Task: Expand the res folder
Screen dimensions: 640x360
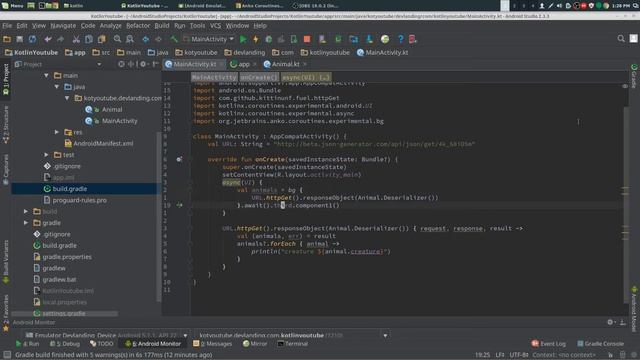Action: point(57,132)
